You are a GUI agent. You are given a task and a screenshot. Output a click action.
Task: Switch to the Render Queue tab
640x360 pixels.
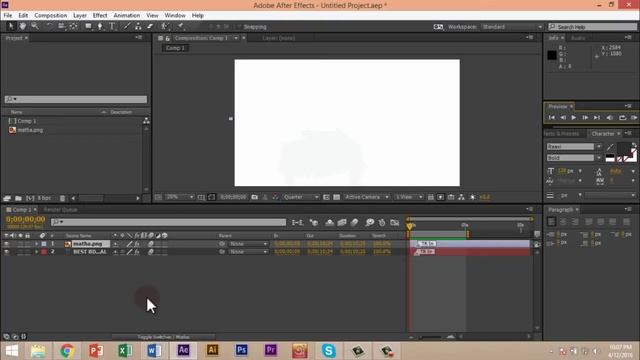[60, 210]
